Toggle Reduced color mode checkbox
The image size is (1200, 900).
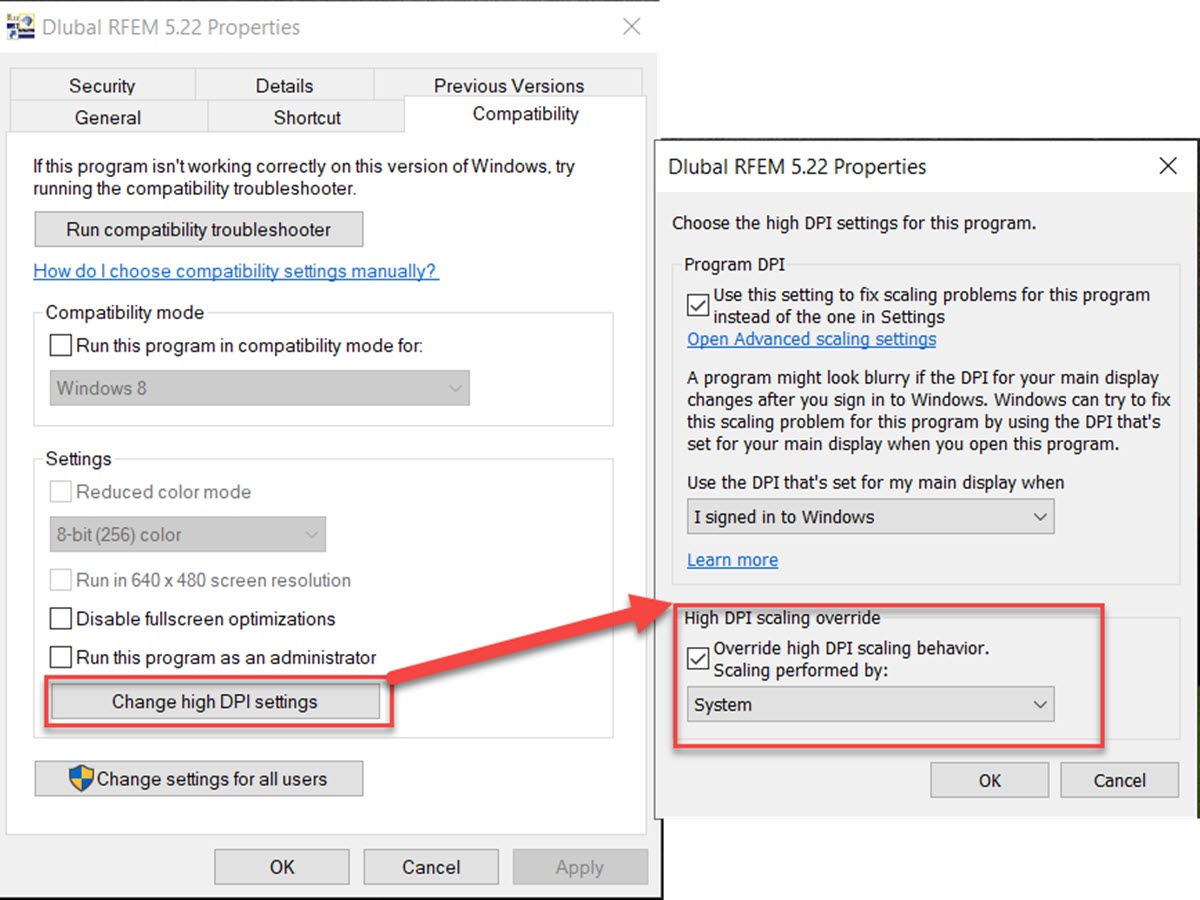coord(61,492)
